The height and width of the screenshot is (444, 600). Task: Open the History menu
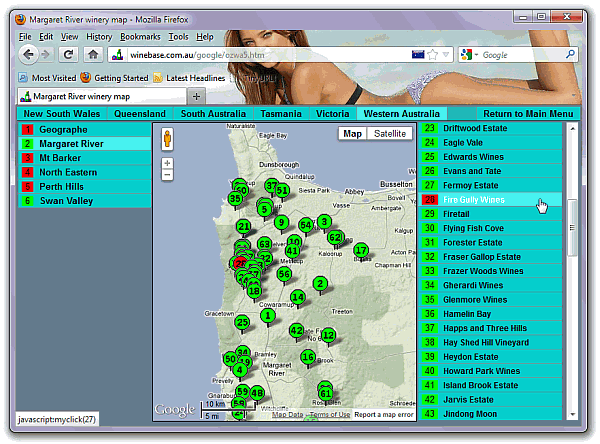(99, 37)
